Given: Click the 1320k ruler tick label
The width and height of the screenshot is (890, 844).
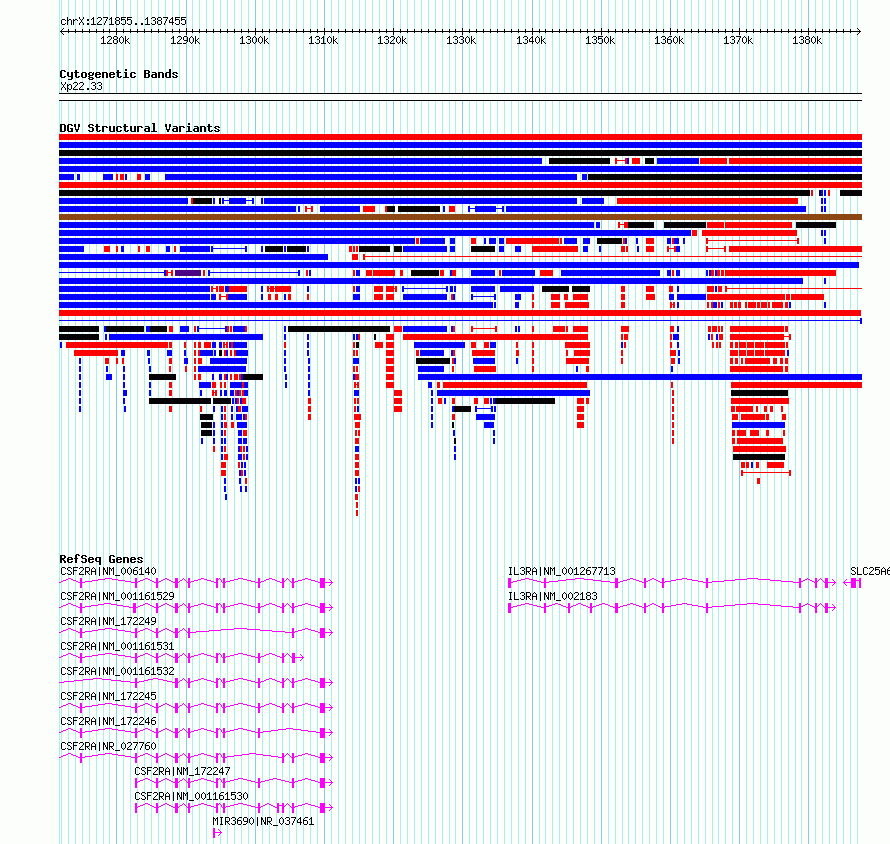Looking at the screenshot, I should click(392, 41).
